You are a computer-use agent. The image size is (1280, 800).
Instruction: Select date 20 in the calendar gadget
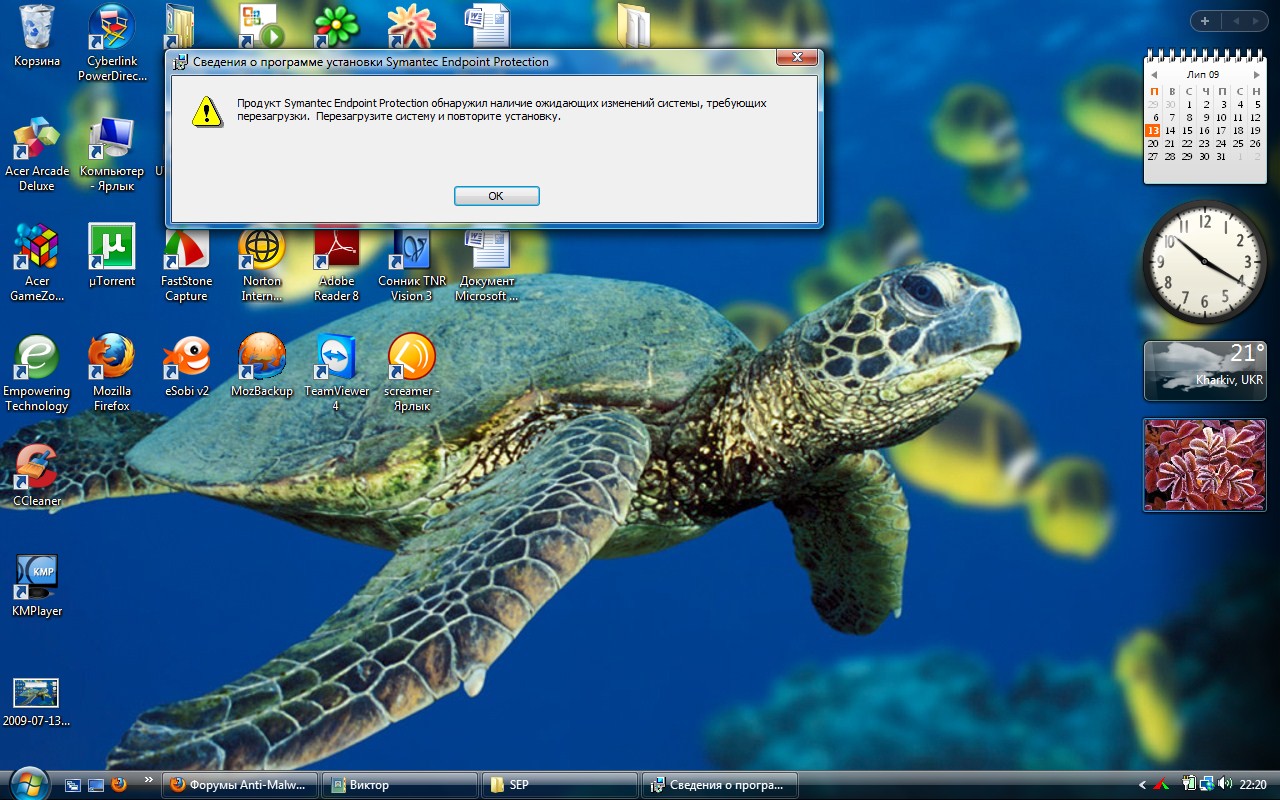click(x=1153, y=143)
